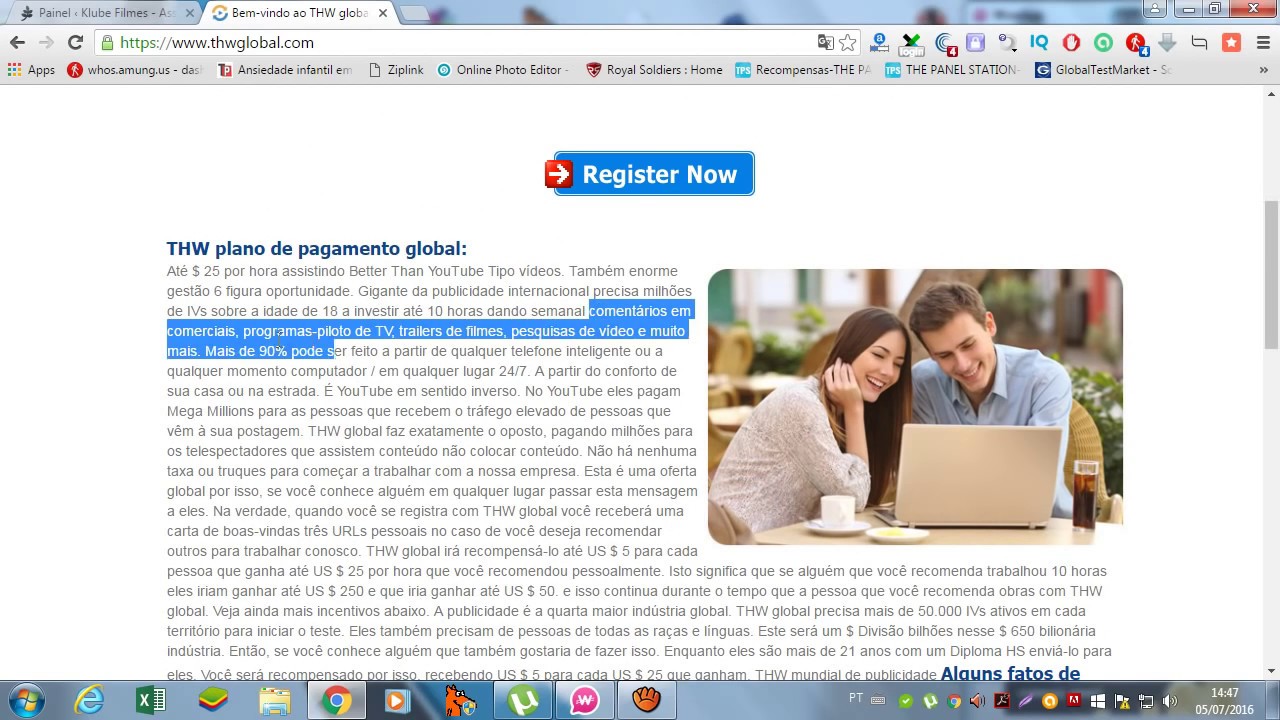The height and width of the screenshot is (720, 1280).
Task: Open the orange fist app in taskbar
Action: pyautogui.click(x=646, y=700)
